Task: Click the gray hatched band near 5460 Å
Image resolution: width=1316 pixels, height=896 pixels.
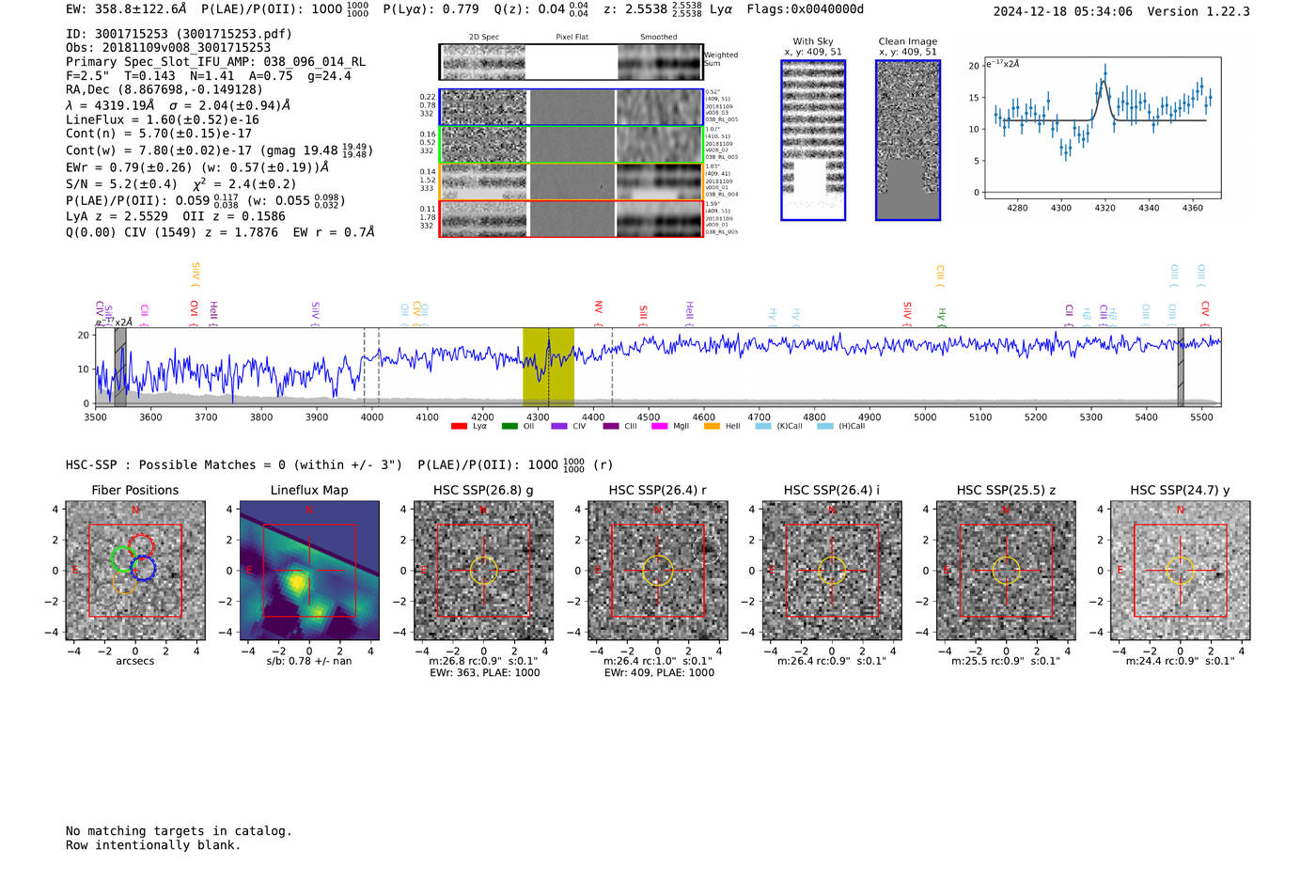Action: point(1181,367)
